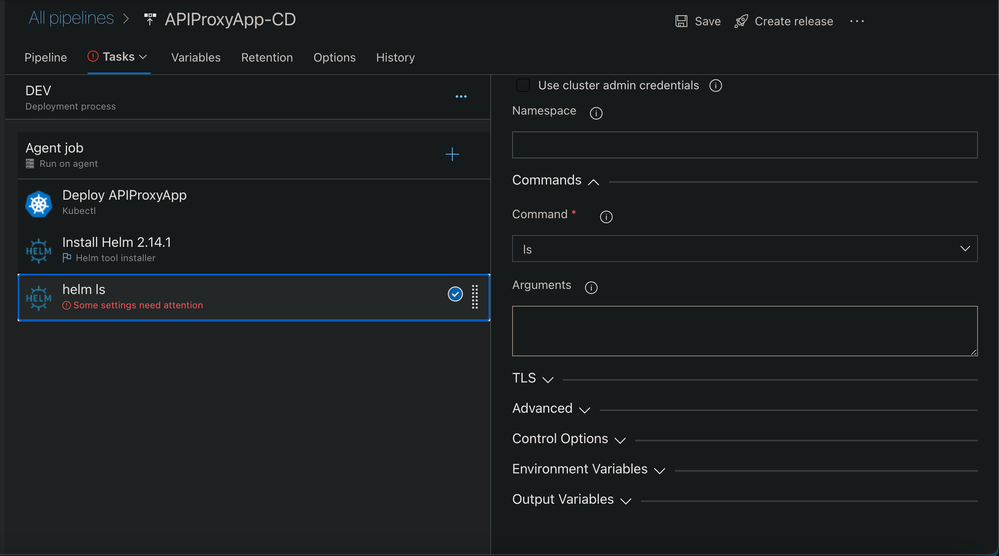The height and width of the screenshot is (556, 999).
Task: Open the top-right more actions ellipsis
Action: click(x=857, y=21)
